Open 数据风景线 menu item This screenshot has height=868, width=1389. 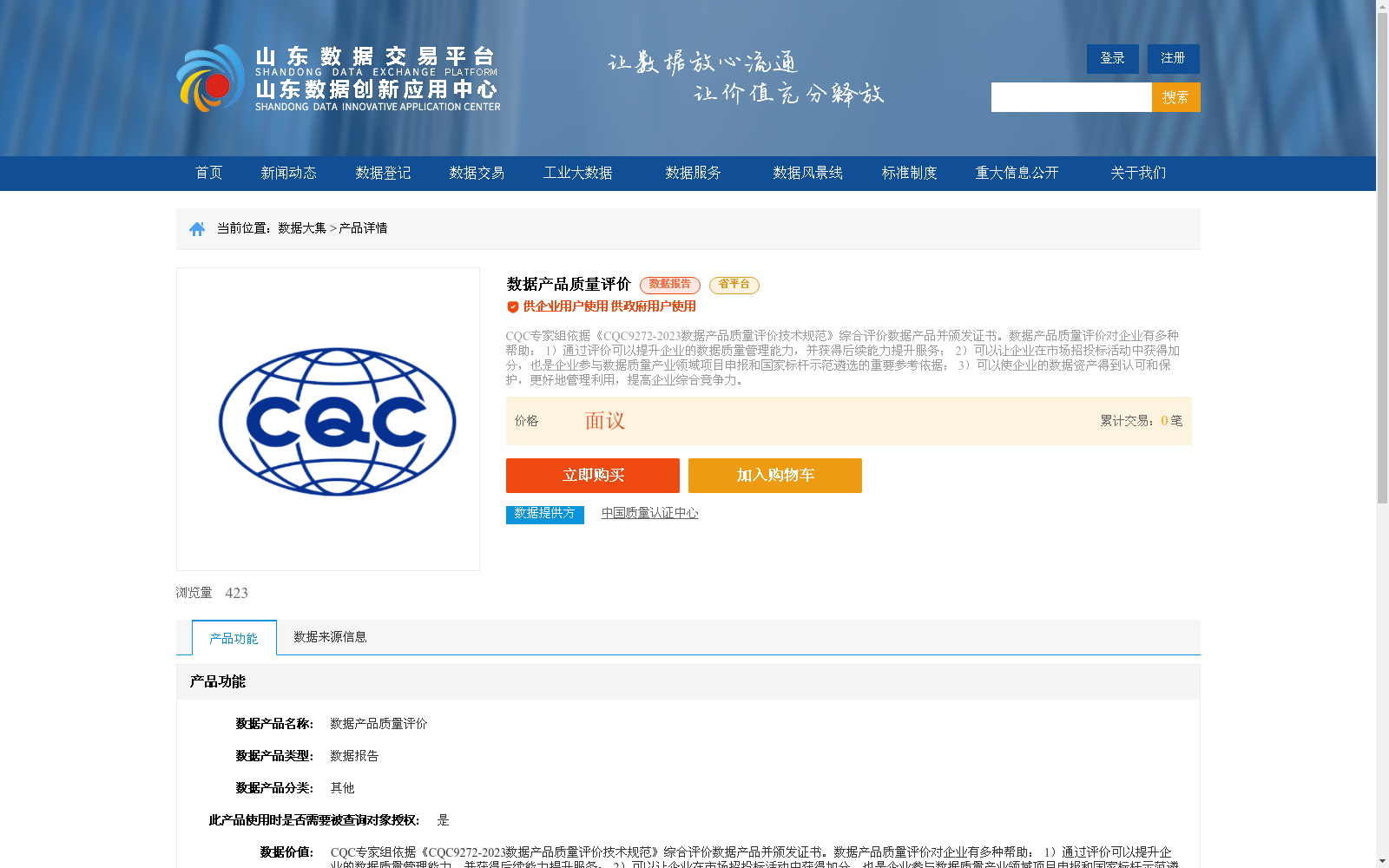coord(807,173)
